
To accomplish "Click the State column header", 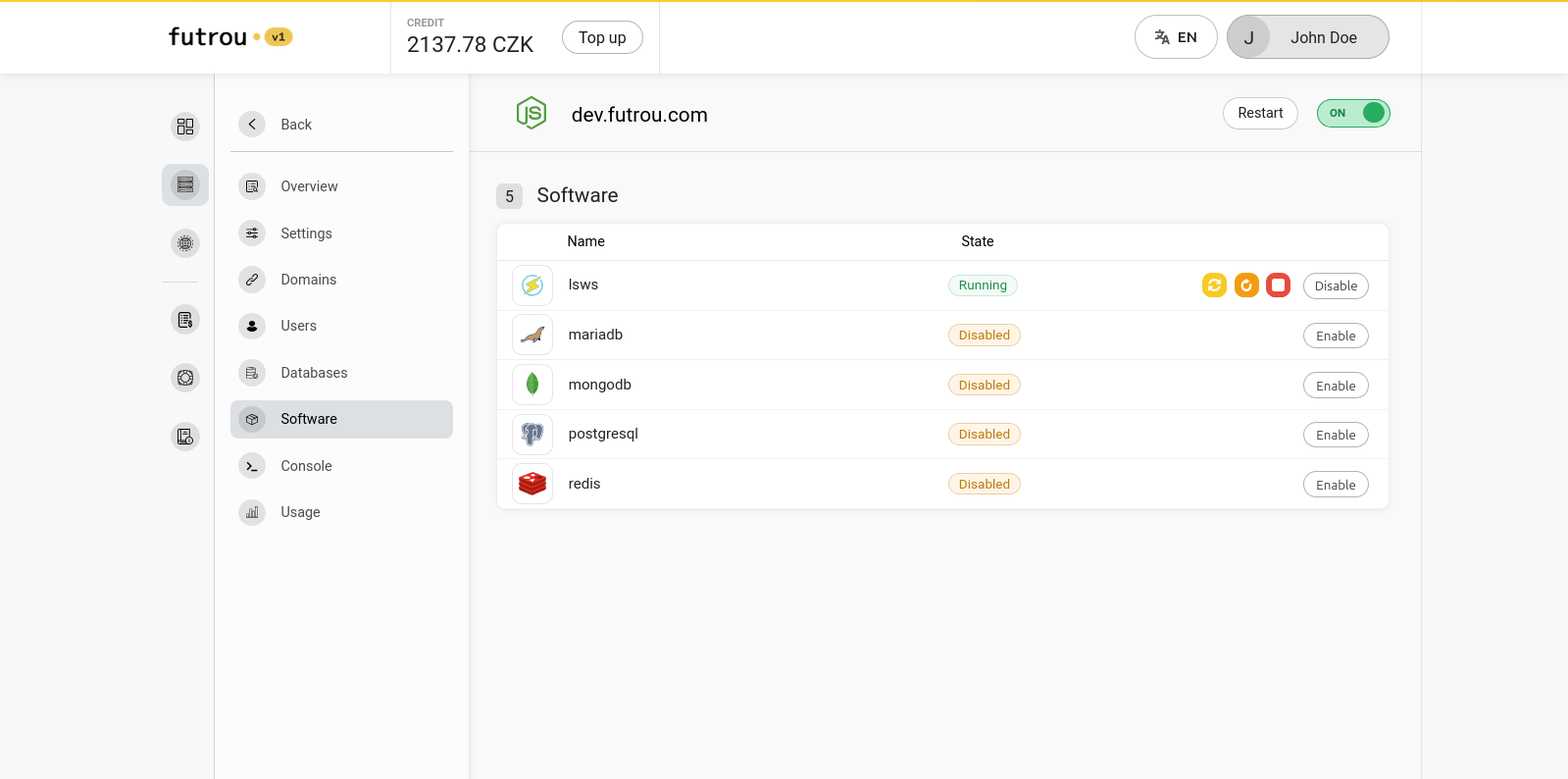I will point(977,241).
